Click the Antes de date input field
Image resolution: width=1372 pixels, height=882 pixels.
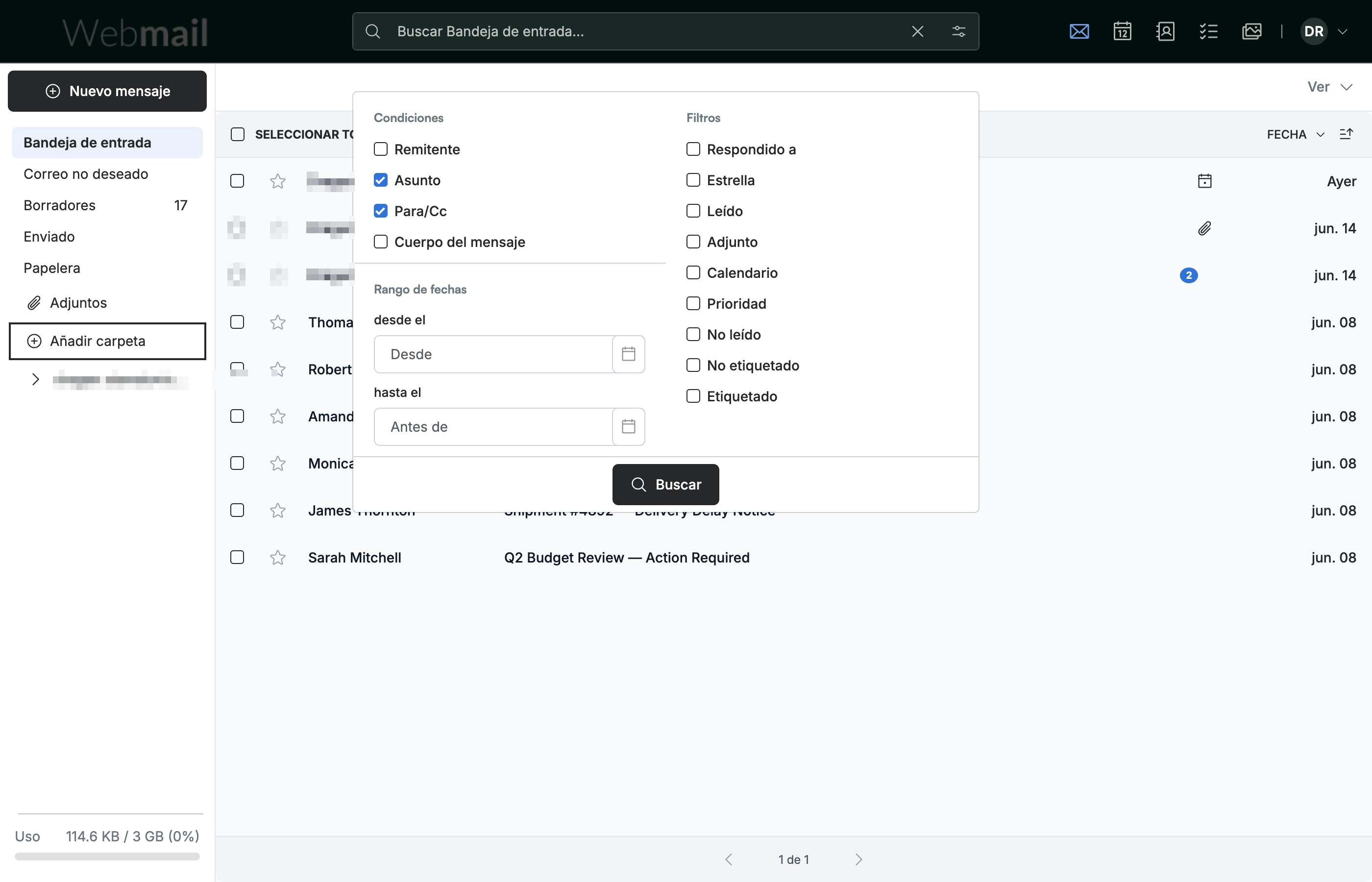pos(493,427)
